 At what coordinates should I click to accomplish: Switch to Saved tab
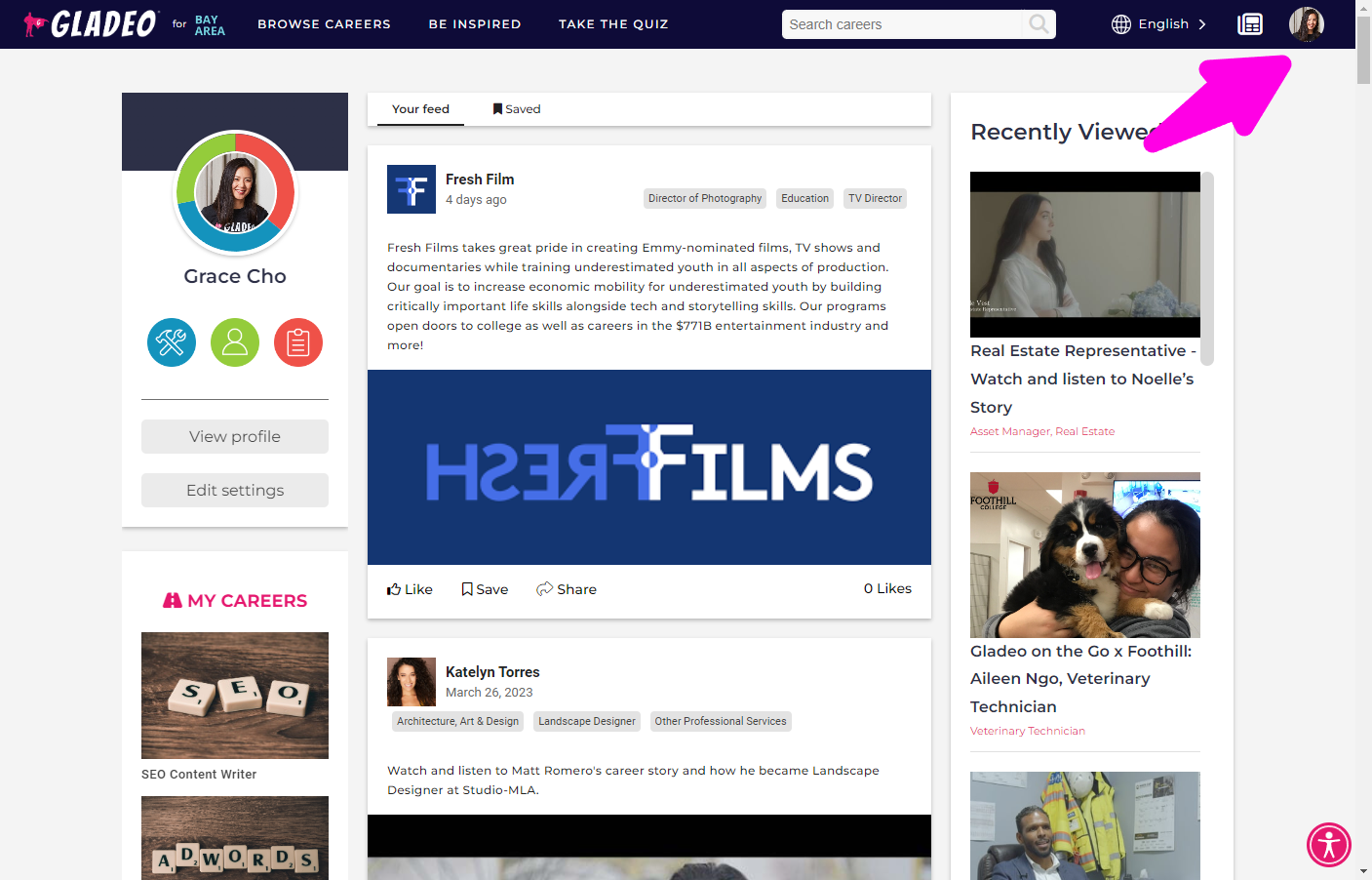[517, 109]
